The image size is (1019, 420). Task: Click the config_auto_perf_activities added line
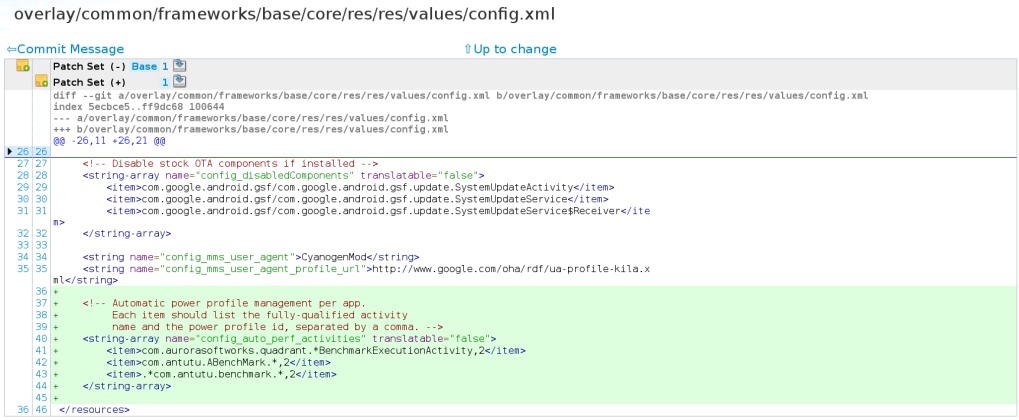click(289, 339)
